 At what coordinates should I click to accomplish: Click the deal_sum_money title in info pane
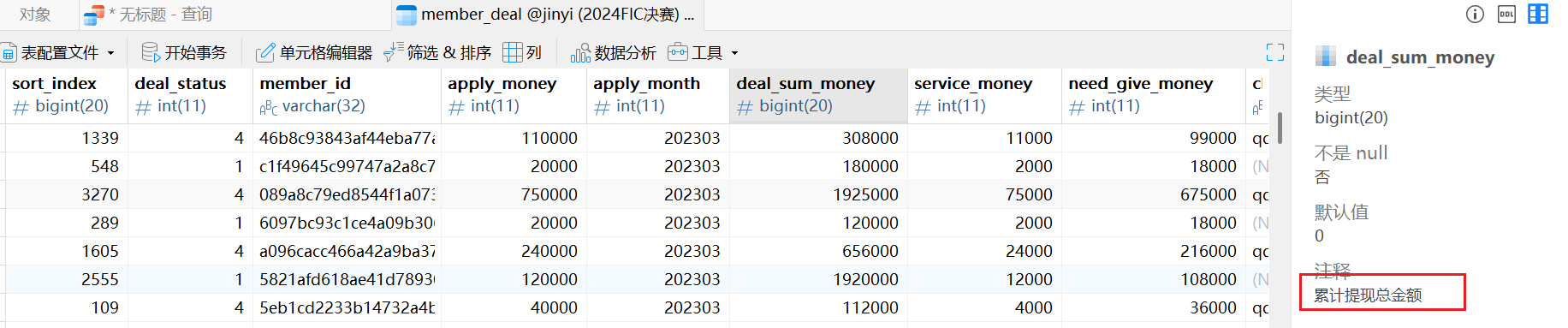1420,57
